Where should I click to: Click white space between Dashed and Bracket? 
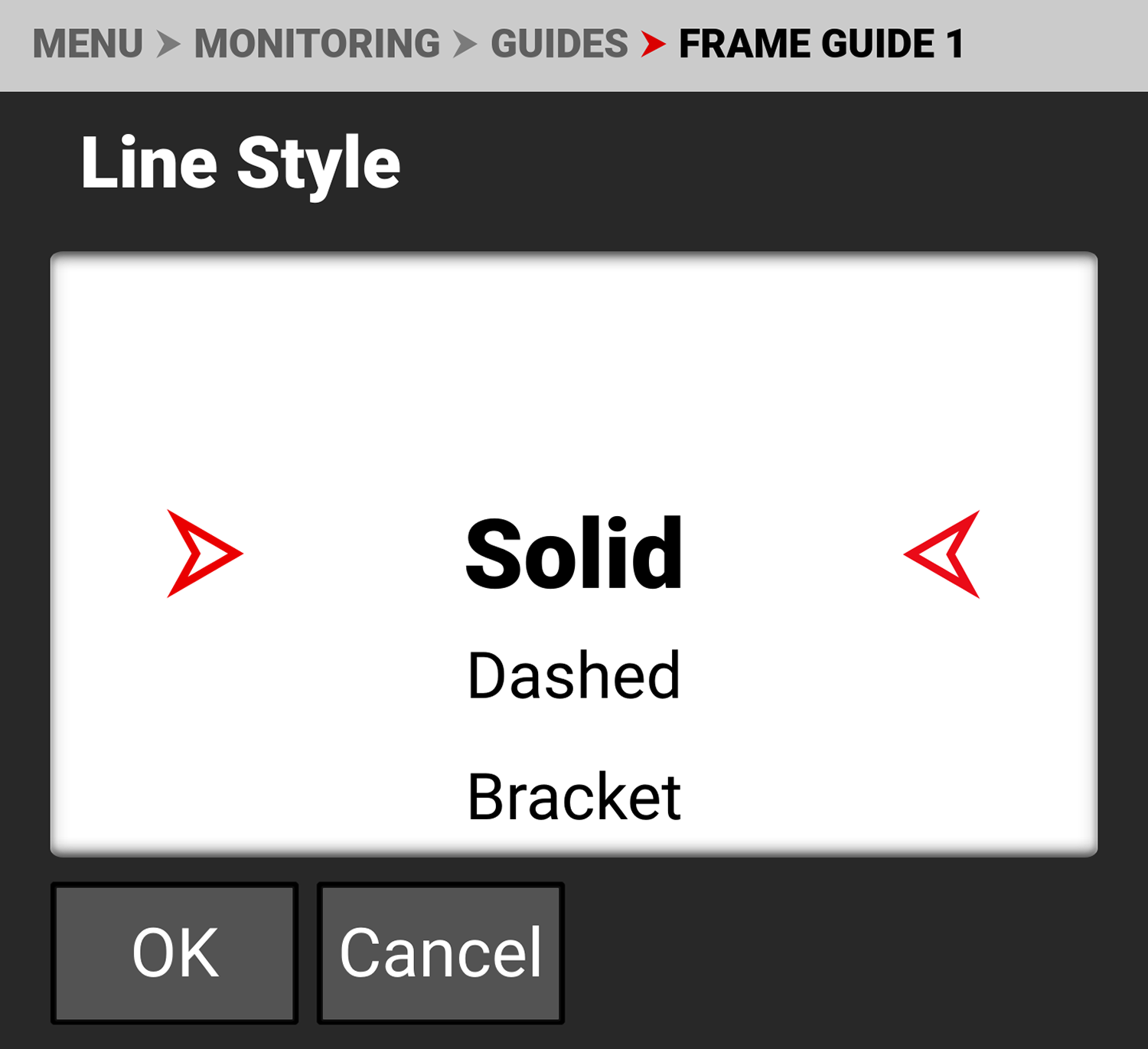coord(574,737)
